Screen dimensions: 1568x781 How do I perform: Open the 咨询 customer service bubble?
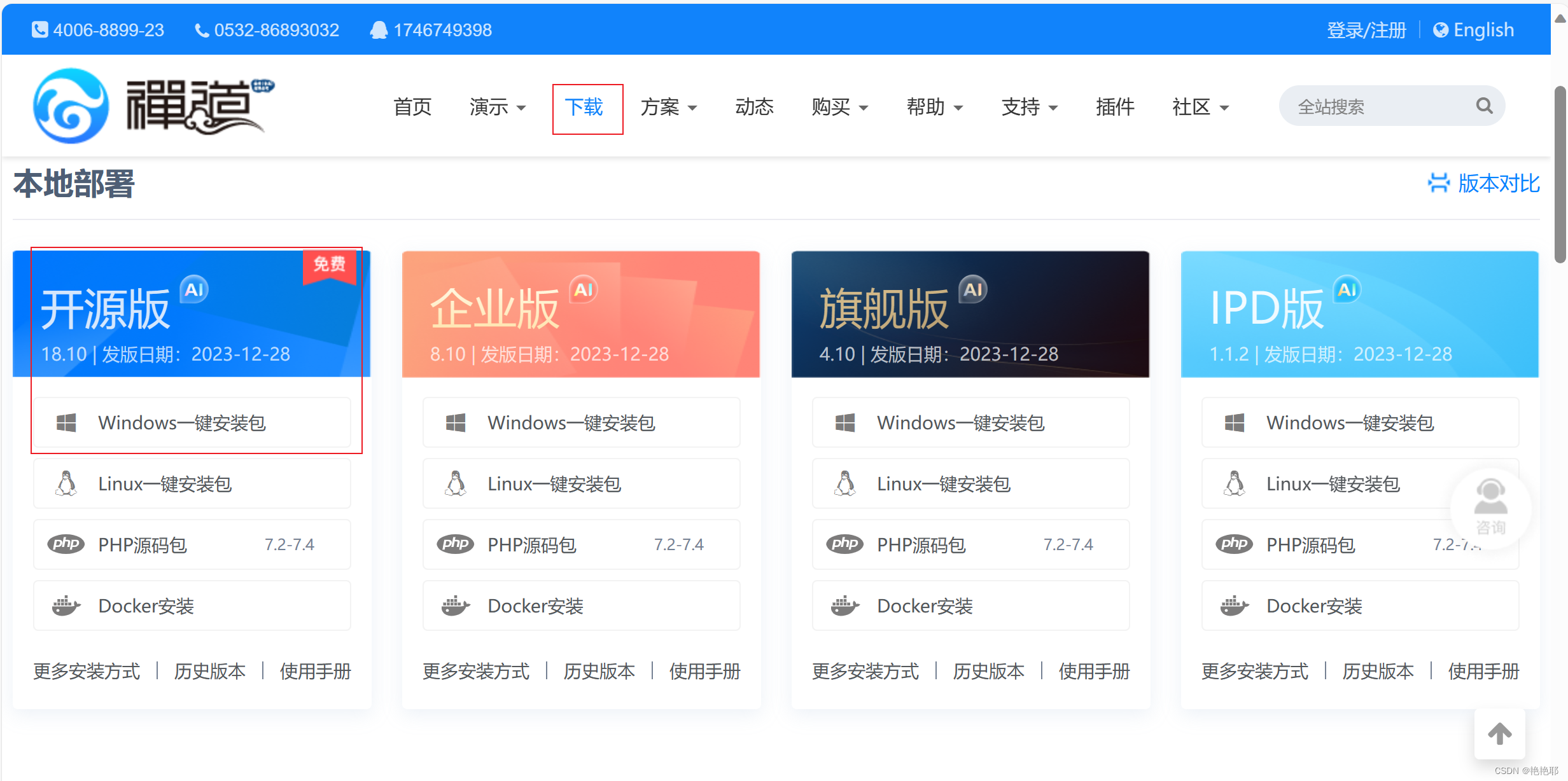1490,508
